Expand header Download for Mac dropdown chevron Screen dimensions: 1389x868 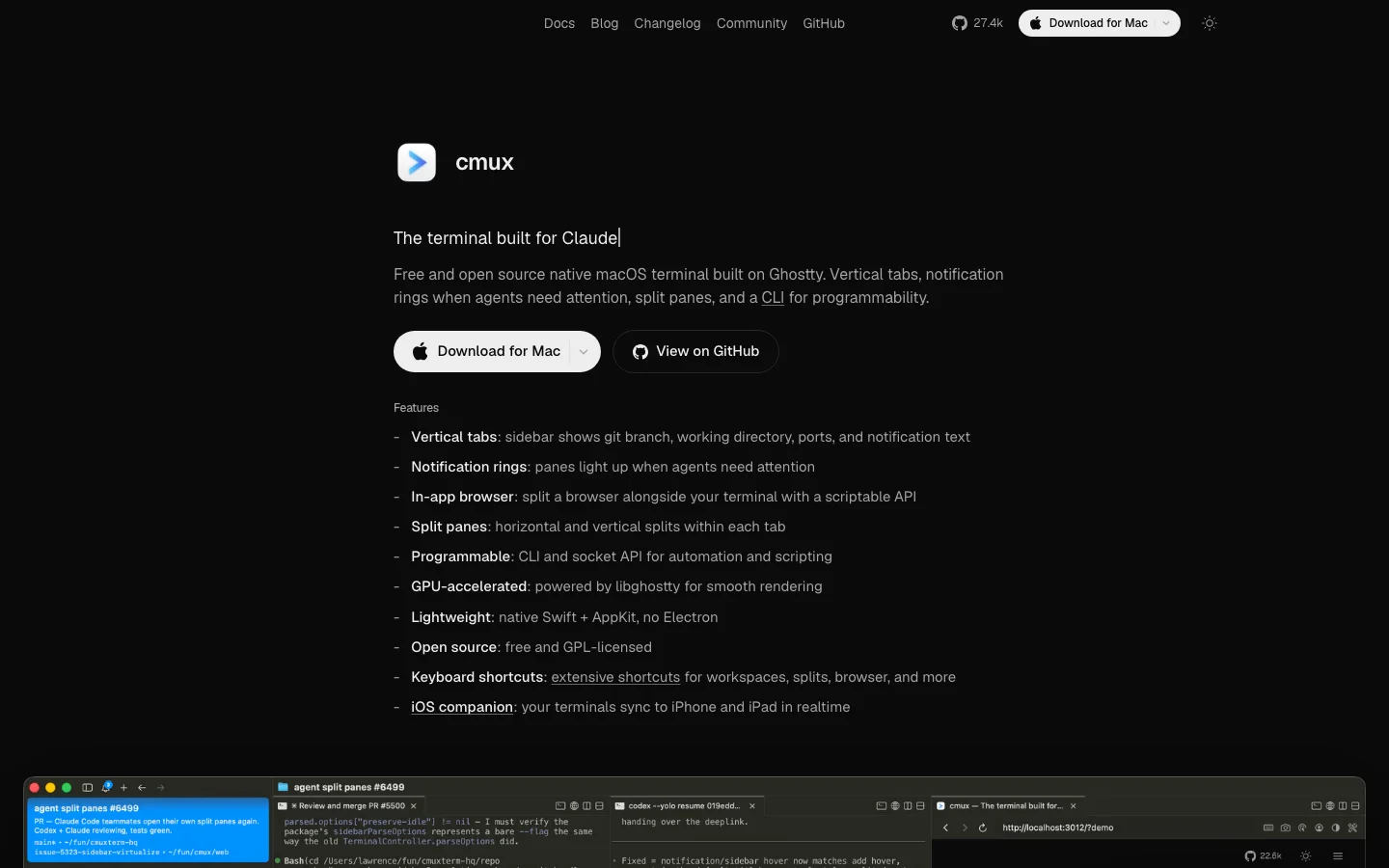(1166, 23)
